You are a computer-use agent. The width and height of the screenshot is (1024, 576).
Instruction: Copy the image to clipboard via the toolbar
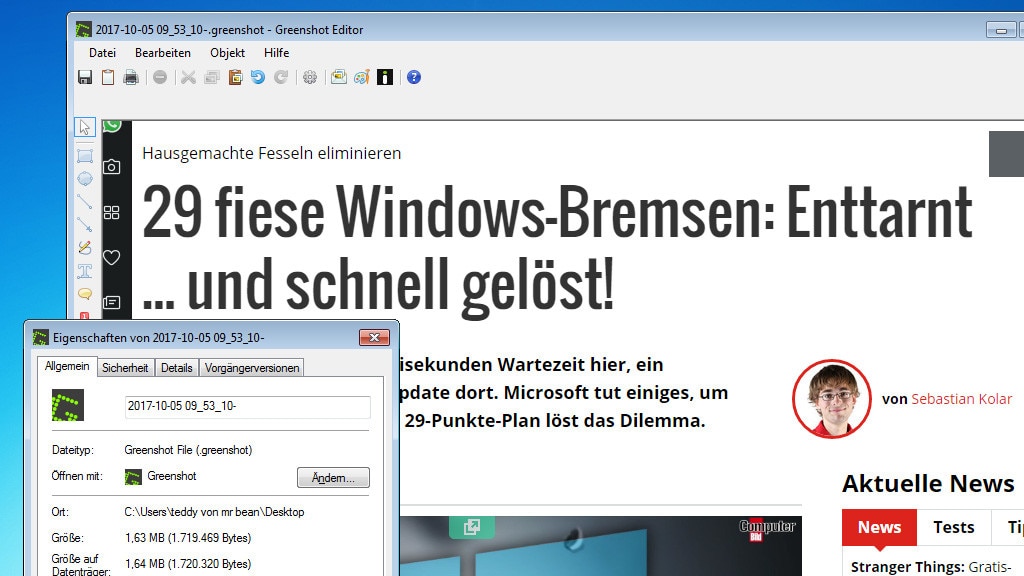108,77
